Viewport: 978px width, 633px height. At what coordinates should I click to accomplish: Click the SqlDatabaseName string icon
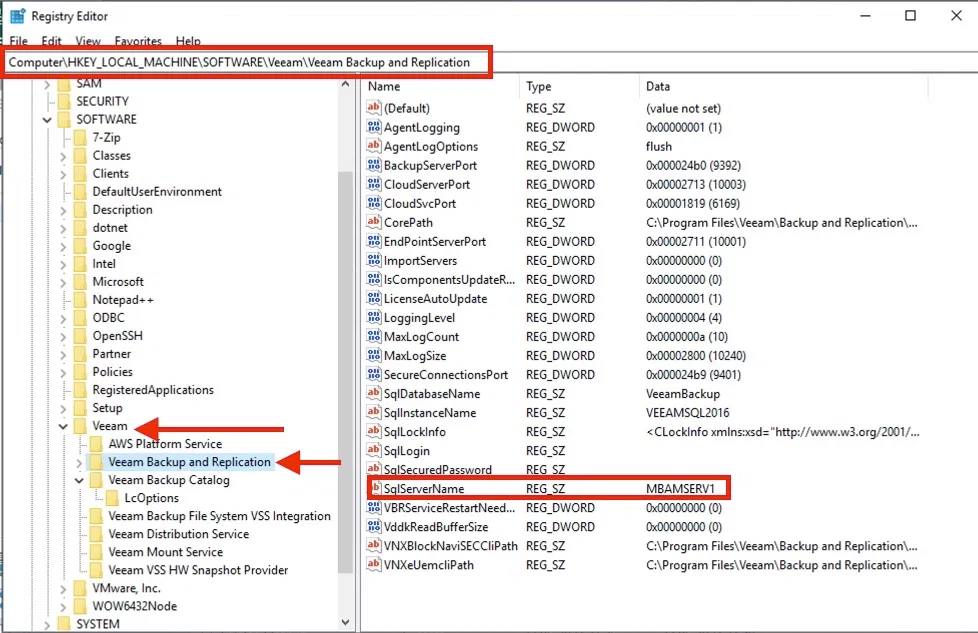point(374,394)
